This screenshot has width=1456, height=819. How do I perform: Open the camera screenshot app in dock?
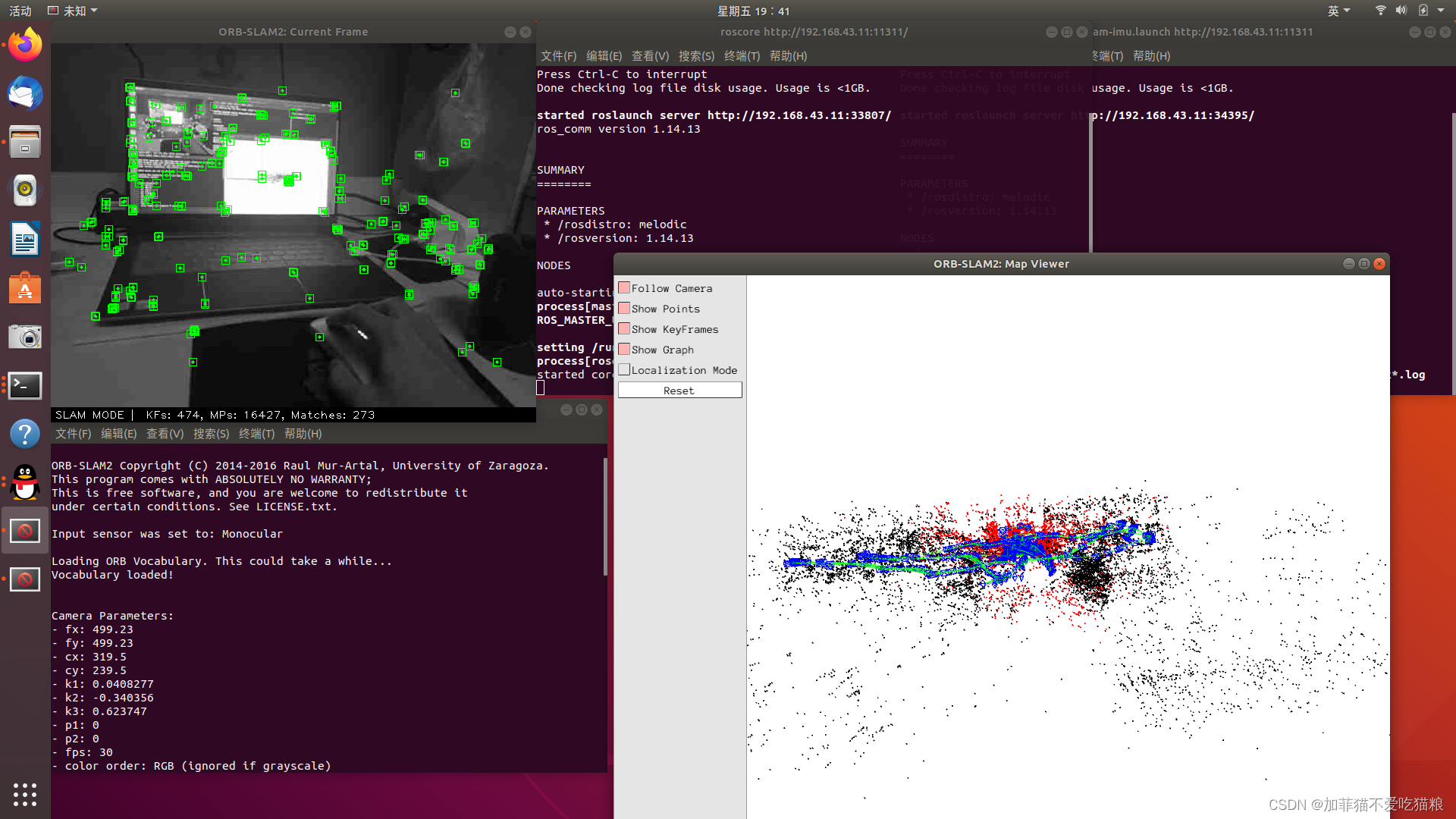25,337
